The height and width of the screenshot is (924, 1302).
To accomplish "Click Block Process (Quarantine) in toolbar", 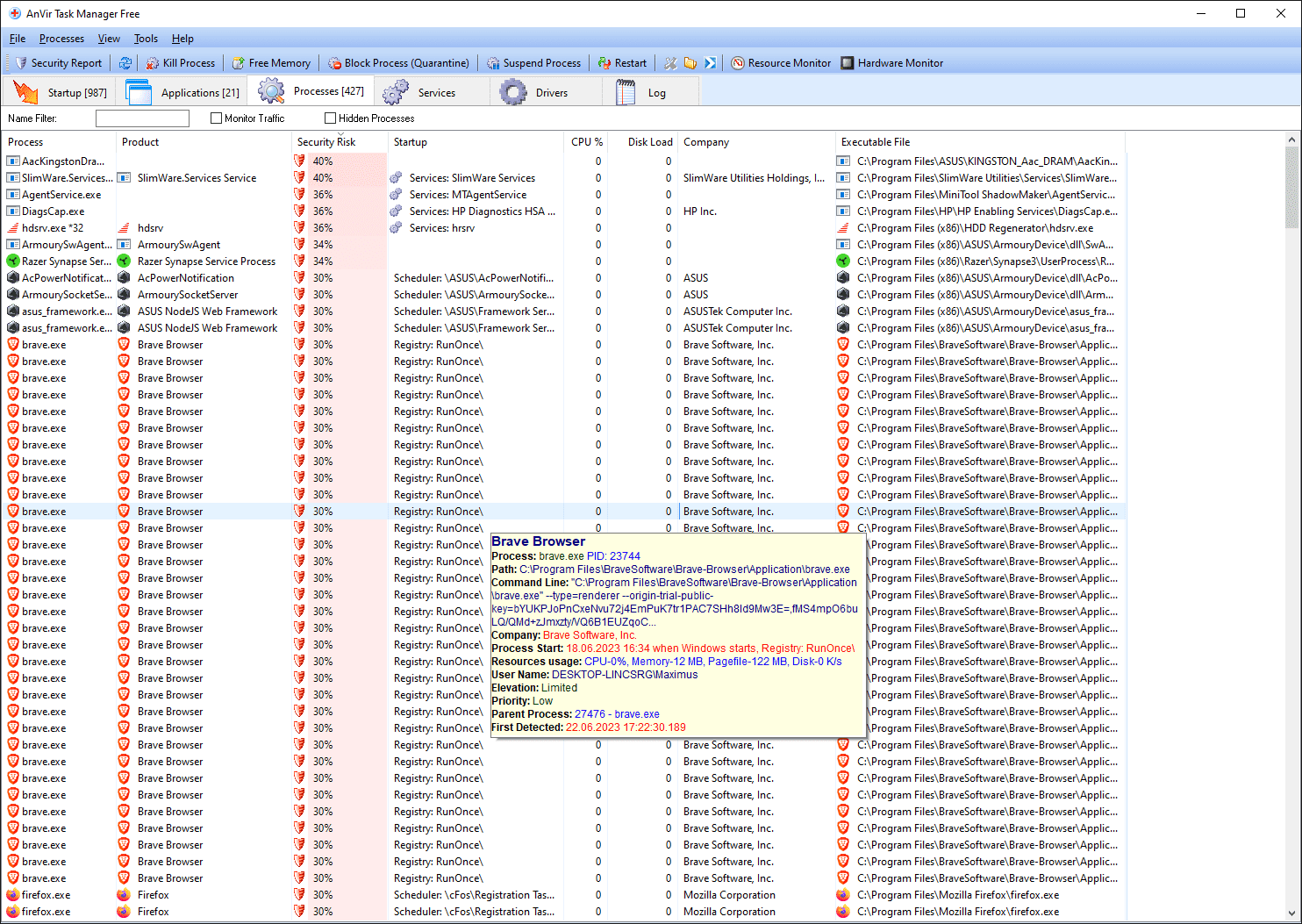I will pos(398,63).
